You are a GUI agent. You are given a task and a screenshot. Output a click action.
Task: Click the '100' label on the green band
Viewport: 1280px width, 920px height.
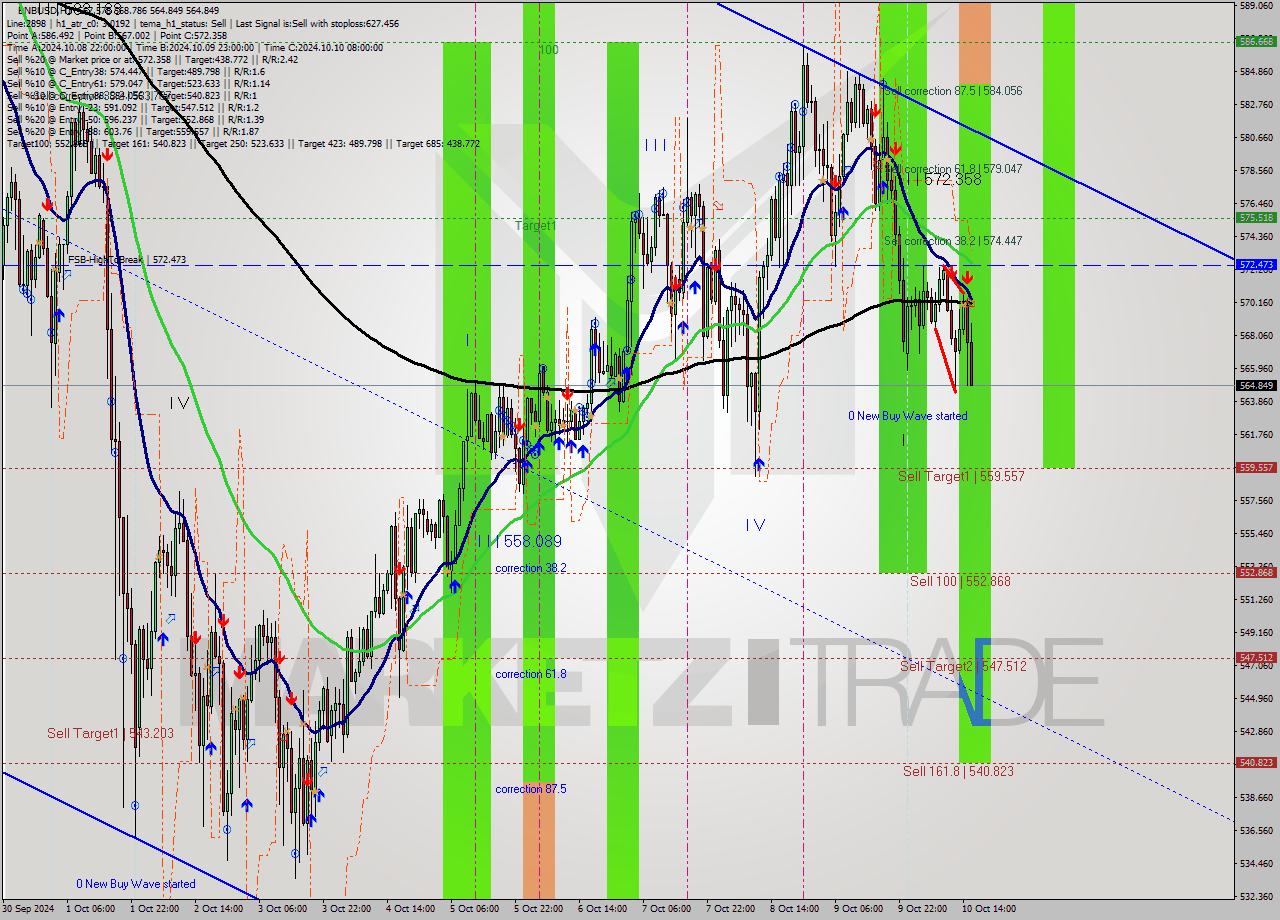tap(549, 49)
